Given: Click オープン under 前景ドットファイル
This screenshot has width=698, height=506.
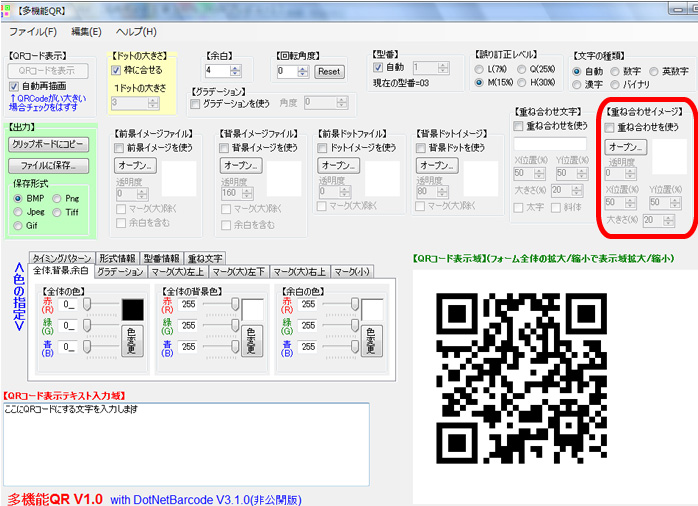Looking at the screenshot, I should pyautogui.click(x=338, y=165).
